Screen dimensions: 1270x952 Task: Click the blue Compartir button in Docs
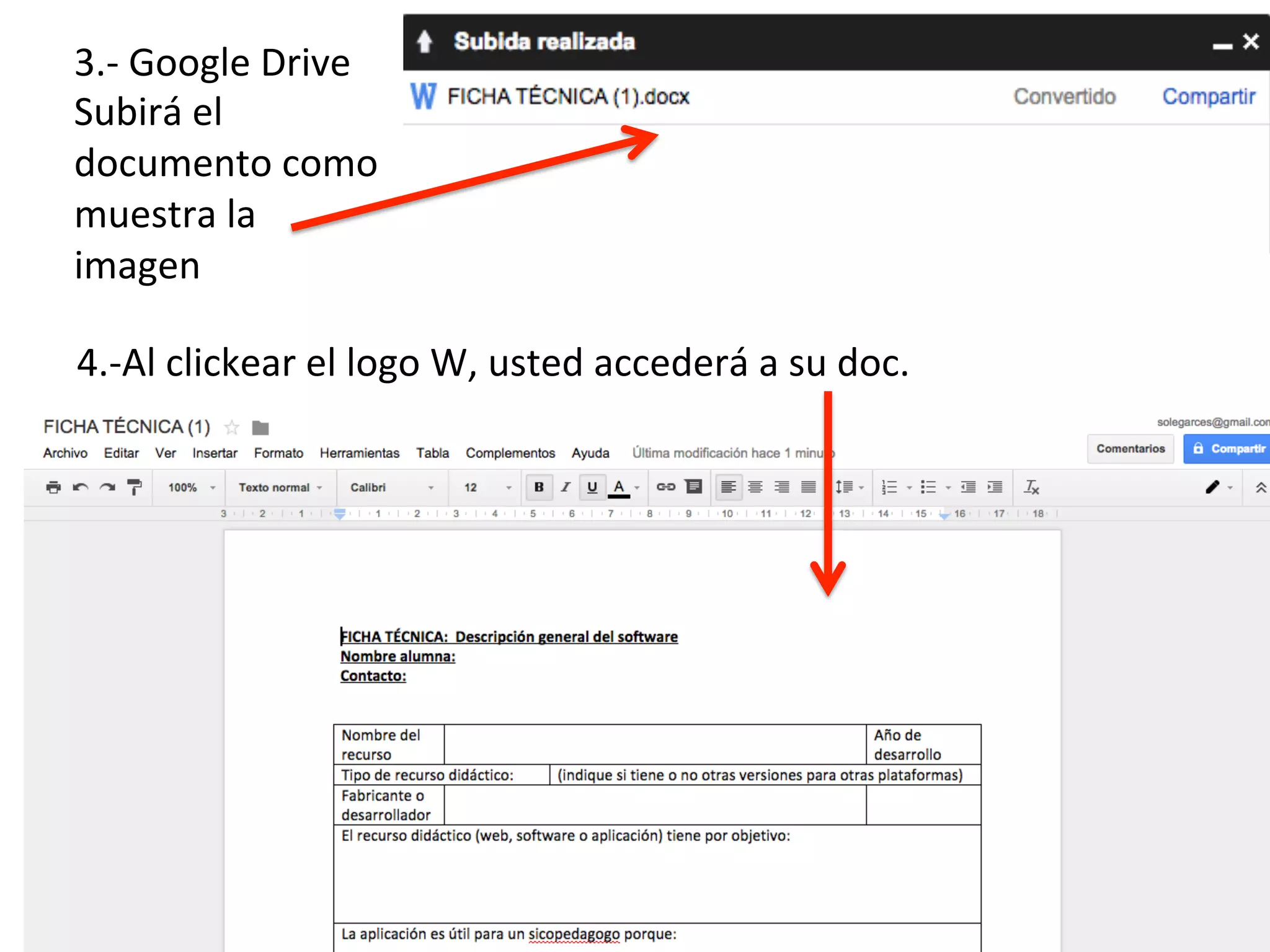pyautogui.click(x=1227, y=449)
